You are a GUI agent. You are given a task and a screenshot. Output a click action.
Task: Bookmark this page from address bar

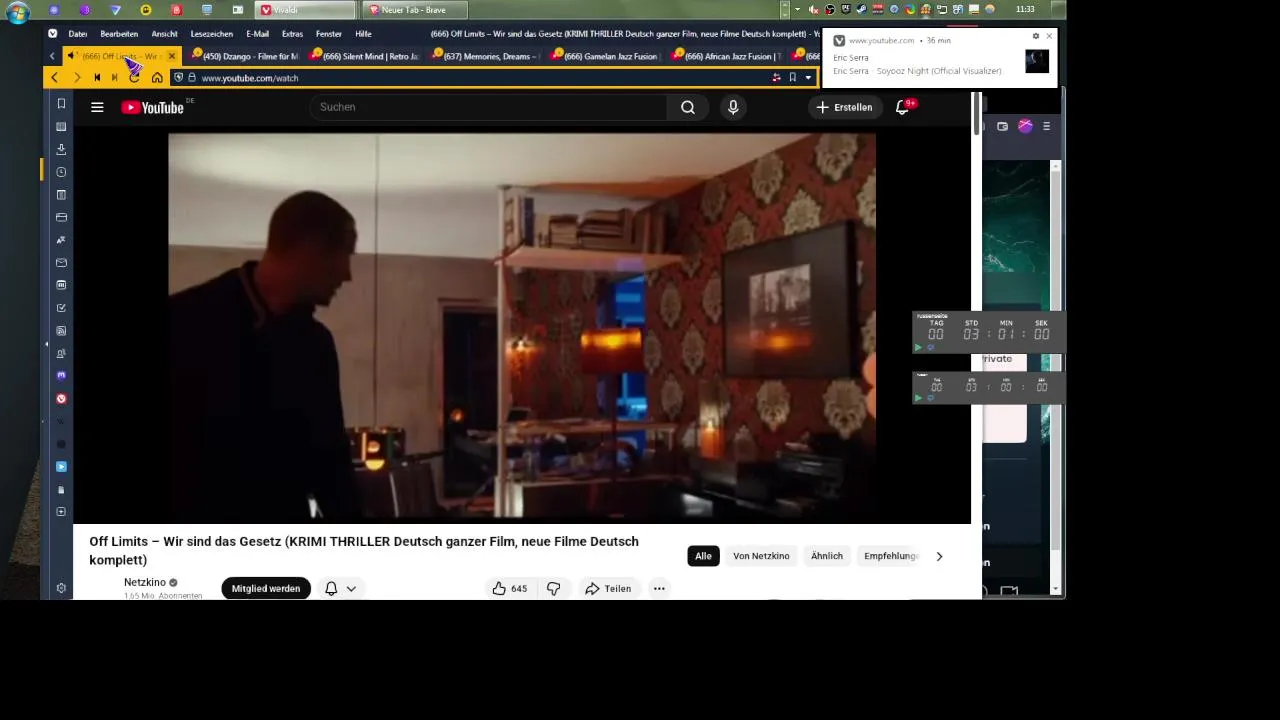(x=792, y=78)
